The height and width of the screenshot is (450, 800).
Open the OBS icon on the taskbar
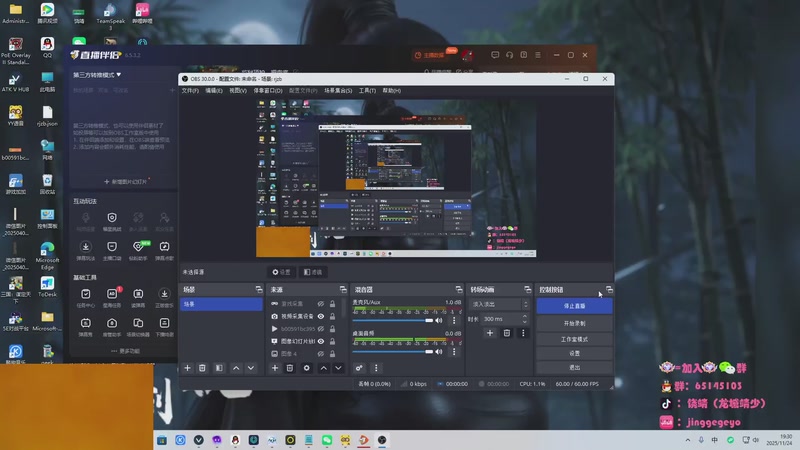(x=382, y=440)
